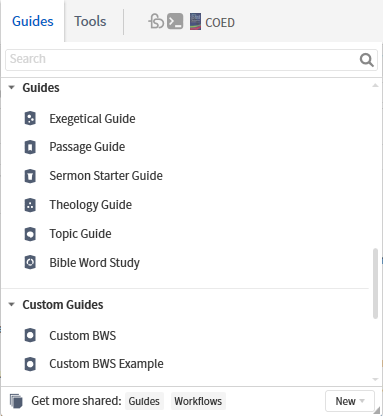Get more shared Guides link
This screenshot has height=416, width=383.
pos(144,401)
